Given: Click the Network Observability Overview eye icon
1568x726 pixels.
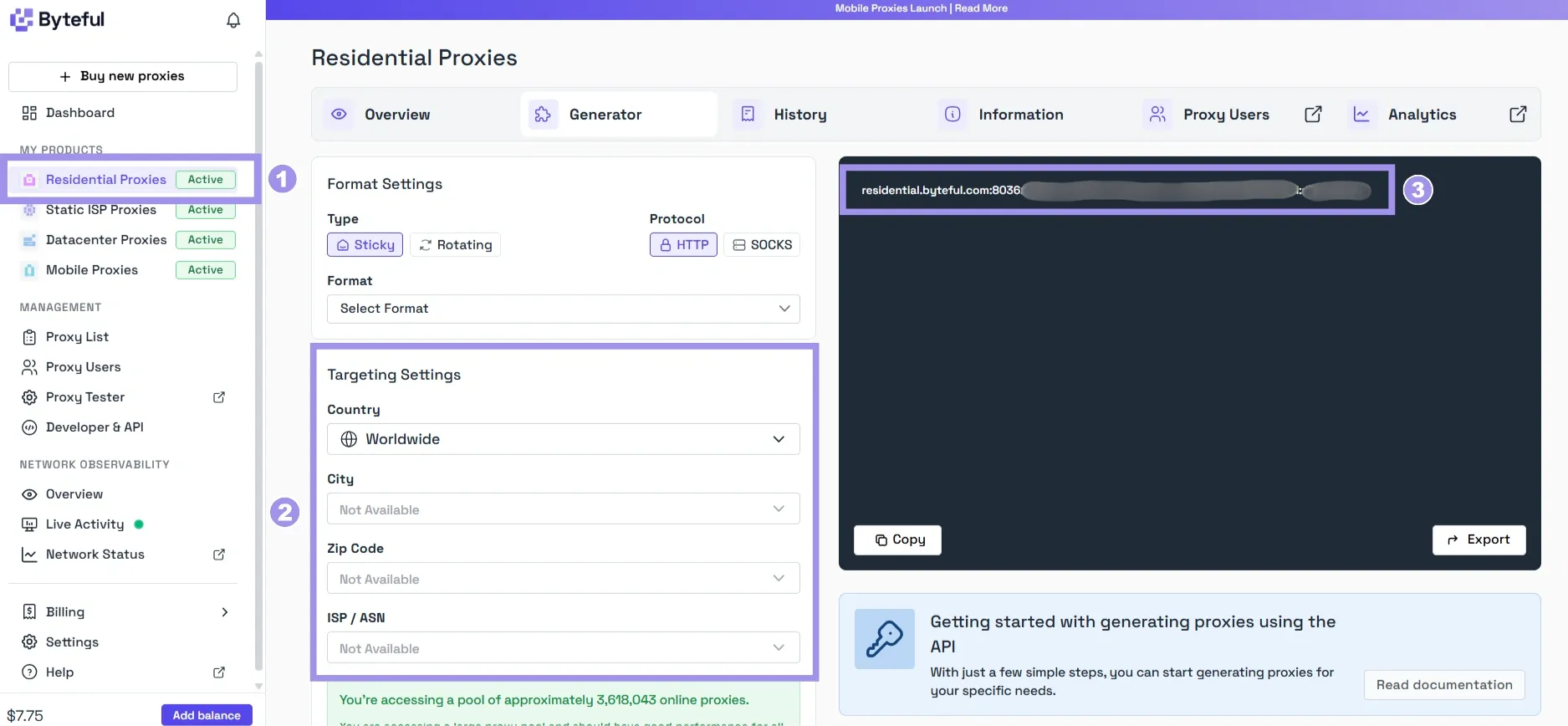Looking at the screenshot, I should 29,494.
